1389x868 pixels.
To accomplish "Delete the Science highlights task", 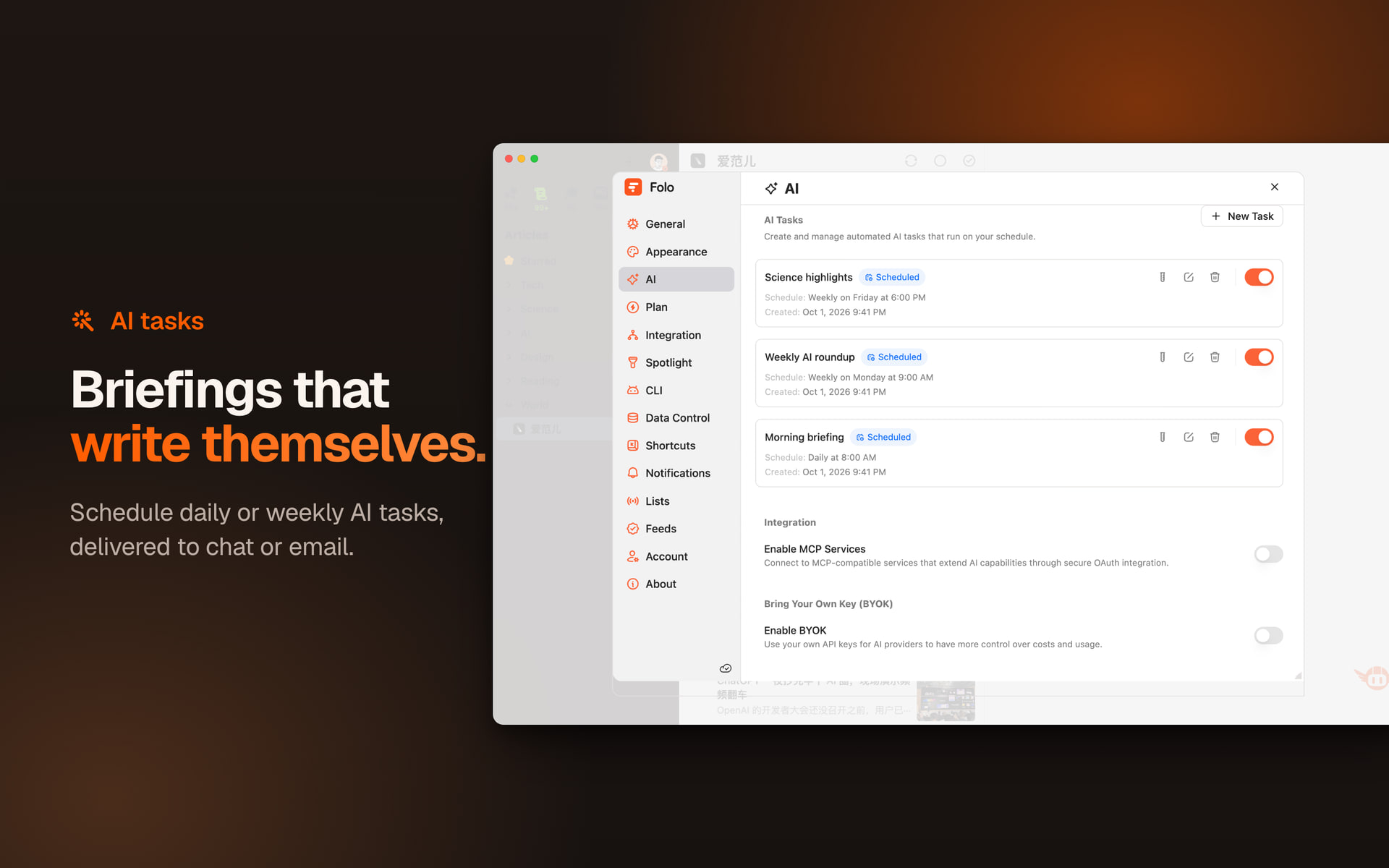I will [1215, 277].
